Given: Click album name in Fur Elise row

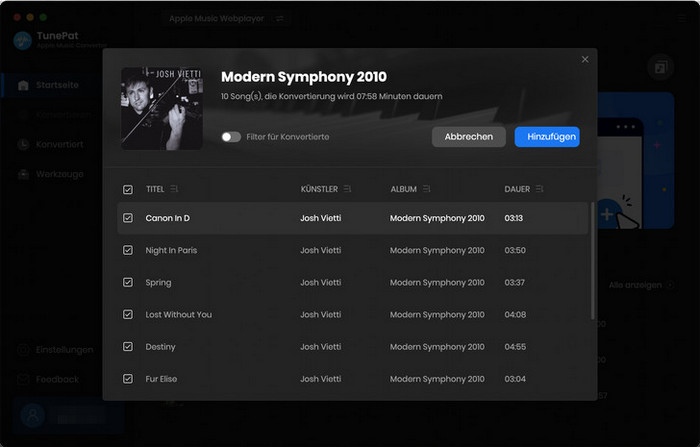Looking at the screenshot, I should 437,379.
